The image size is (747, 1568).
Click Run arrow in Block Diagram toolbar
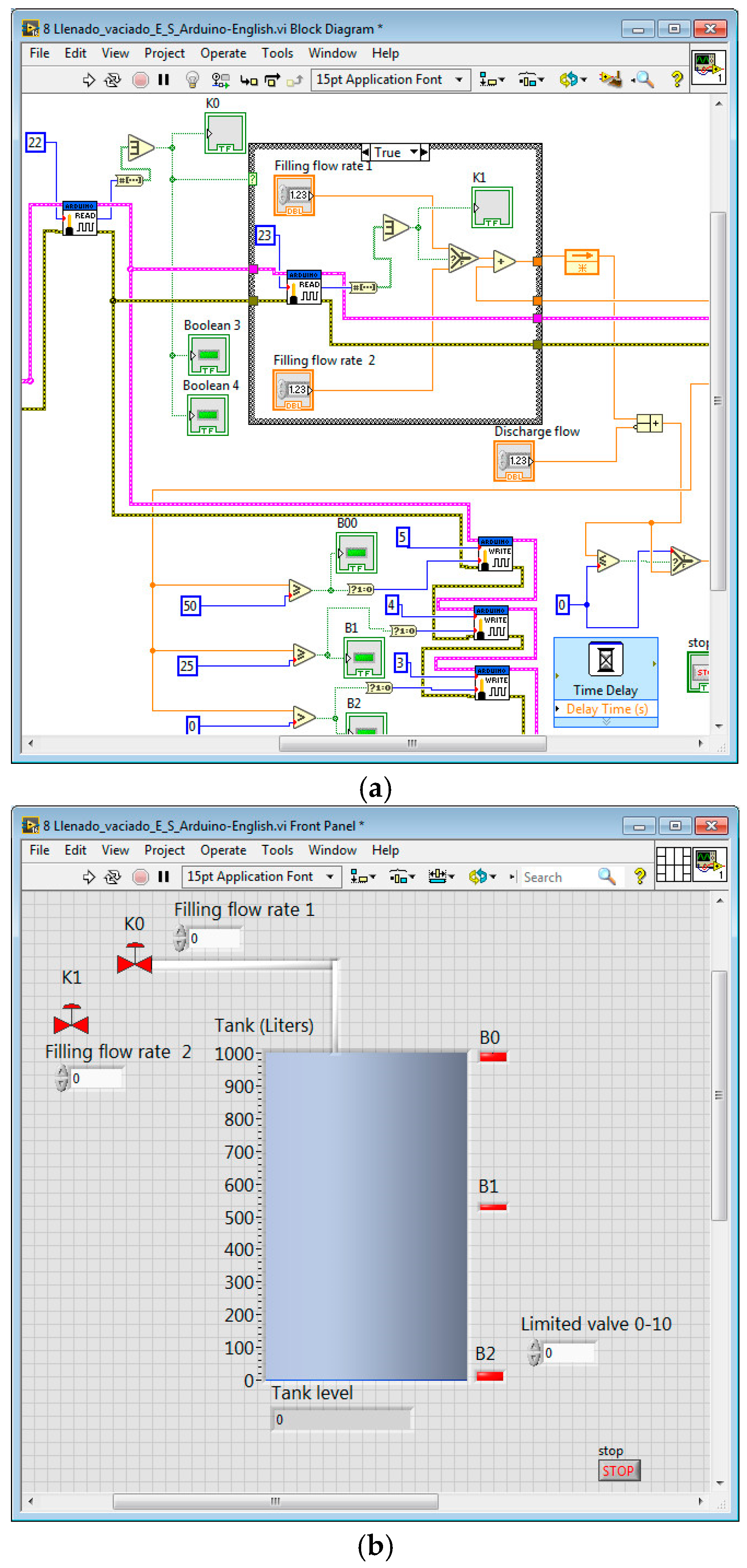coord(89,80)
